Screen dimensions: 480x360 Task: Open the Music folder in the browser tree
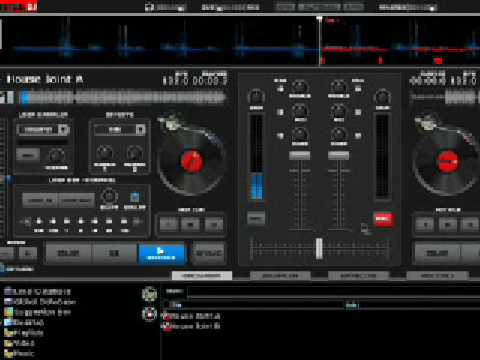coord(19,353)
